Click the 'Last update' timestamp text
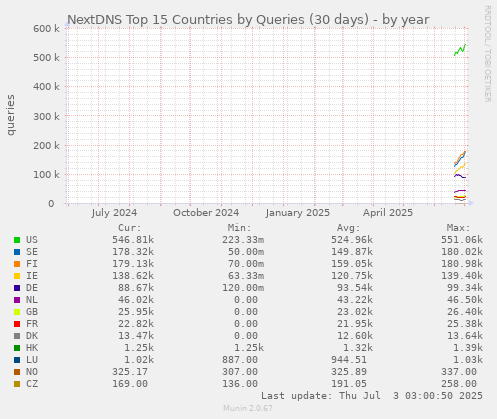The height and width of the screenshot is (419, 497). (372, 396)
